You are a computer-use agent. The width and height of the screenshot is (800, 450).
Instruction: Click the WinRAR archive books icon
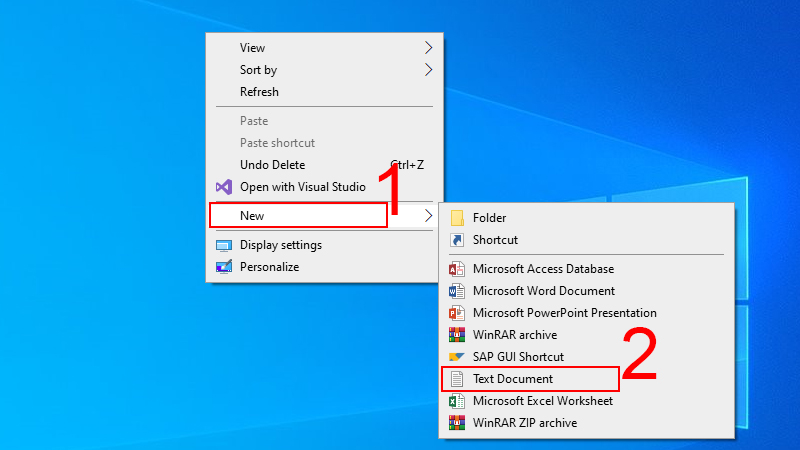coord(457,335)
